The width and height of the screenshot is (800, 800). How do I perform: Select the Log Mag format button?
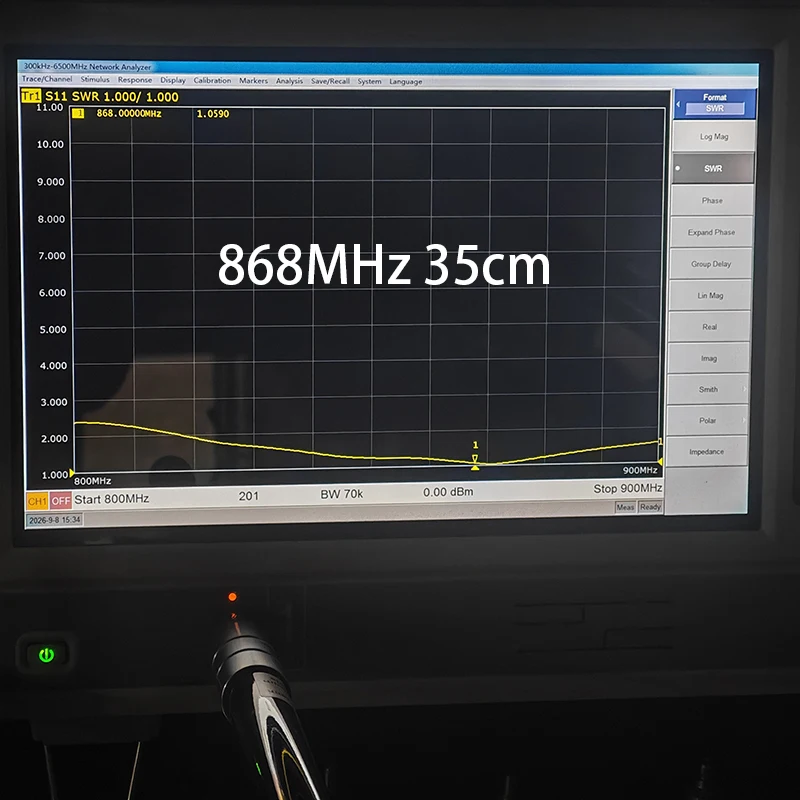(714, 136)
